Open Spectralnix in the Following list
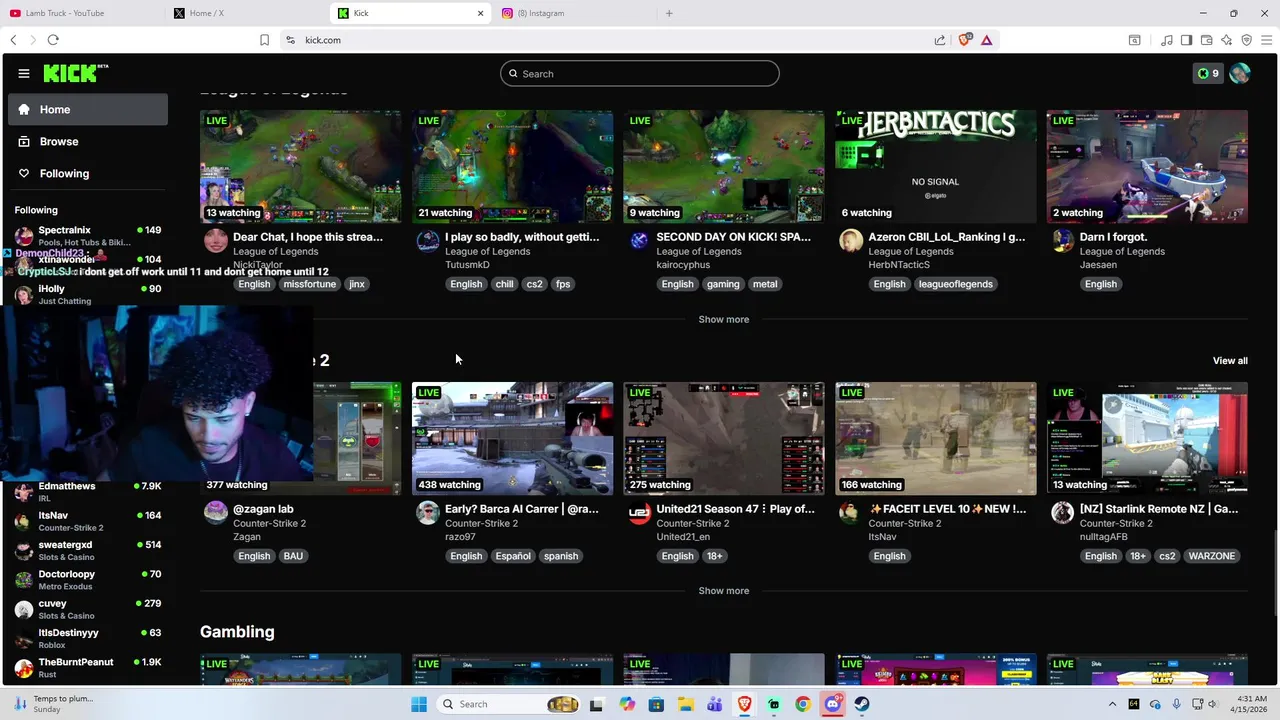The height and width of the screenshot is (720, 1280). 88,236
